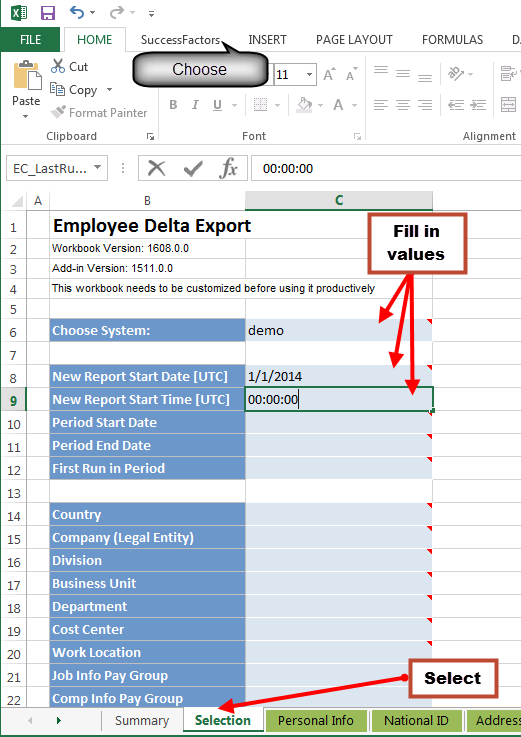Expand the Underline style dropdown
The image size is (521, 737).
234,105
